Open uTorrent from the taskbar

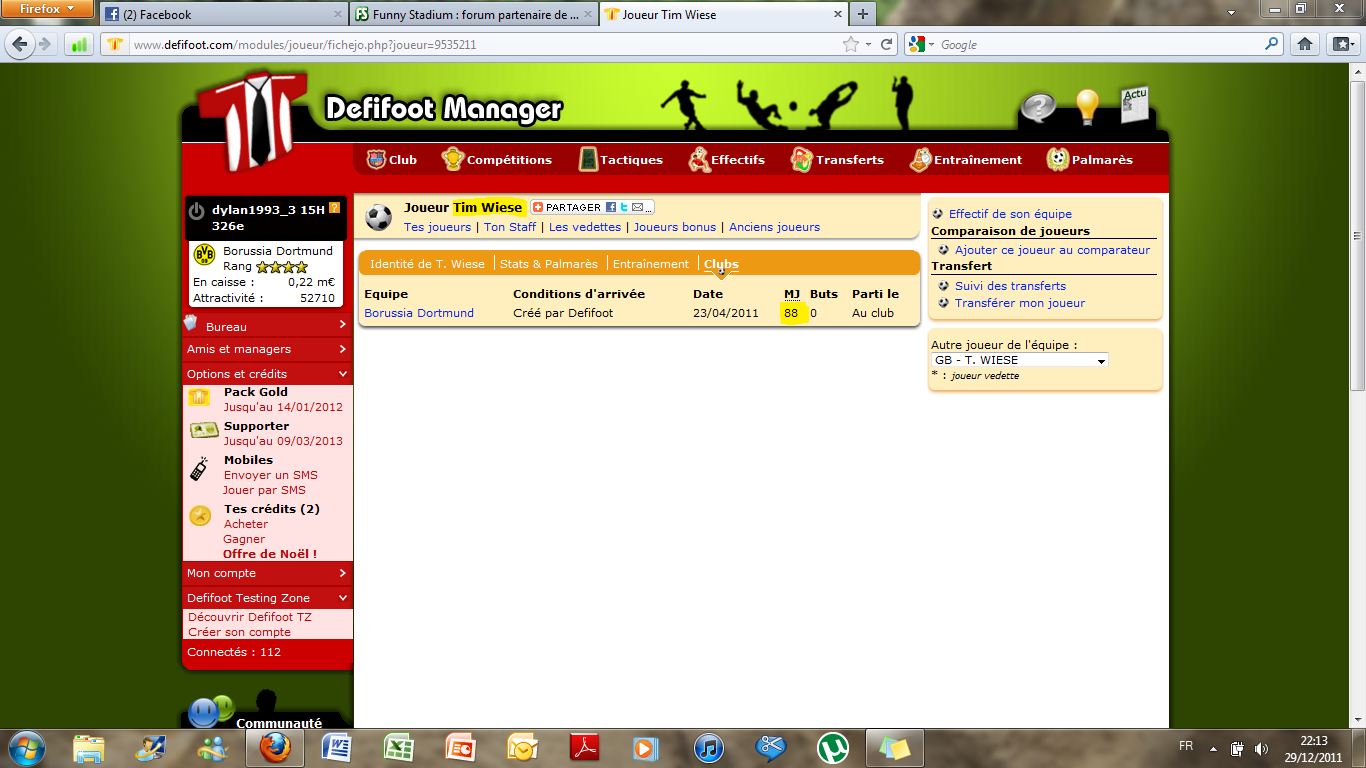click(x=833, y=747)
